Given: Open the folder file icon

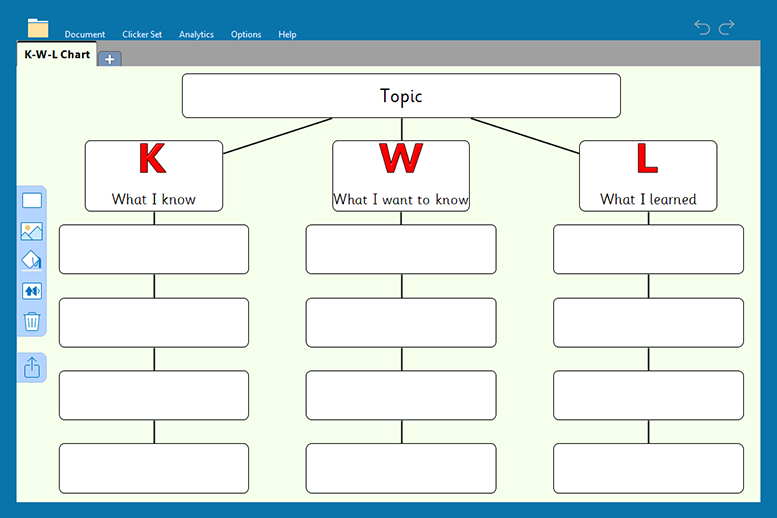Looking at the screenshot, I should [x=38, y=28].
